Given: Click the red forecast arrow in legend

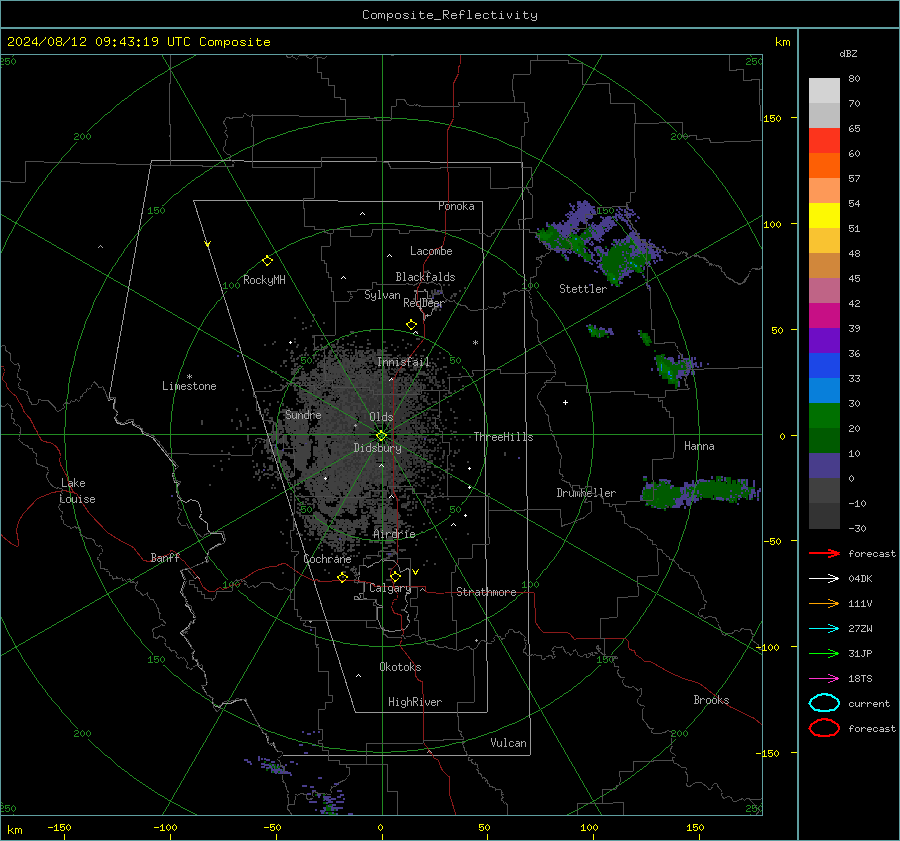Looking at the screenshot, I should tap(824, 553).
